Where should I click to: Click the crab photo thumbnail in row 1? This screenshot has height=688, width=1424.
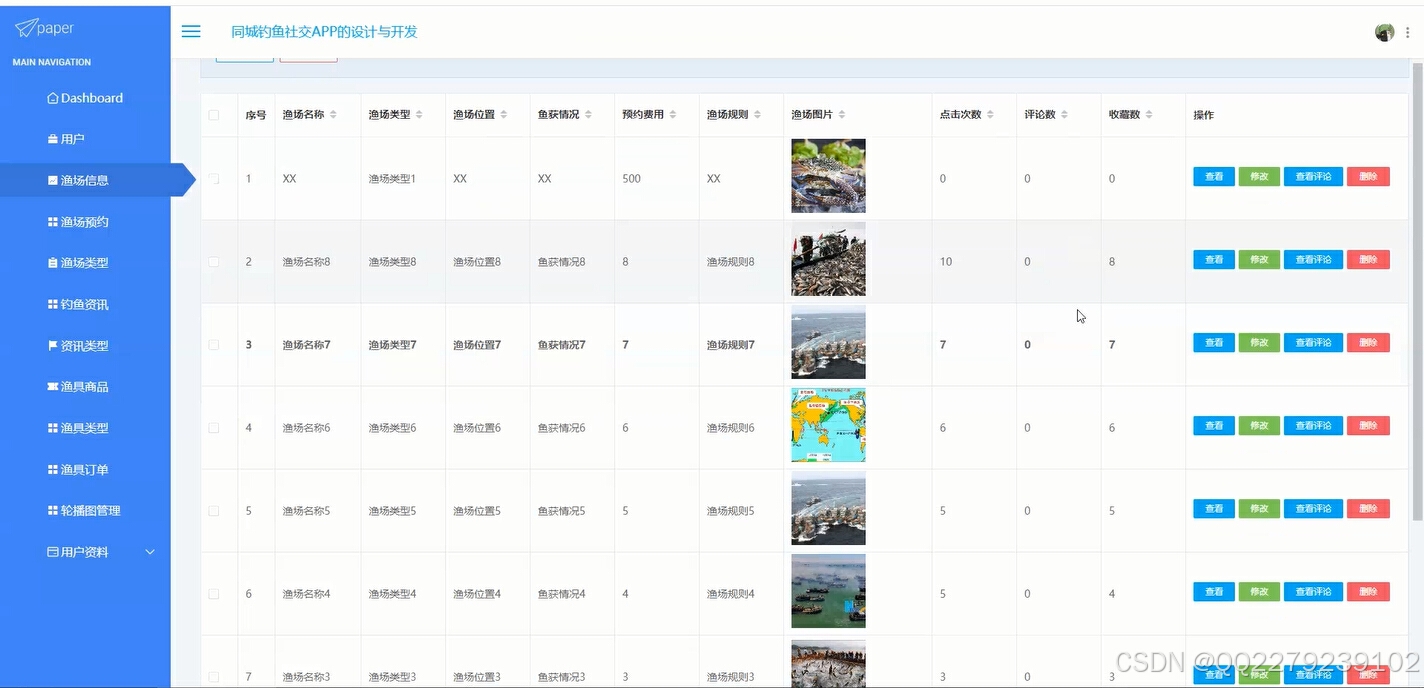827,176
